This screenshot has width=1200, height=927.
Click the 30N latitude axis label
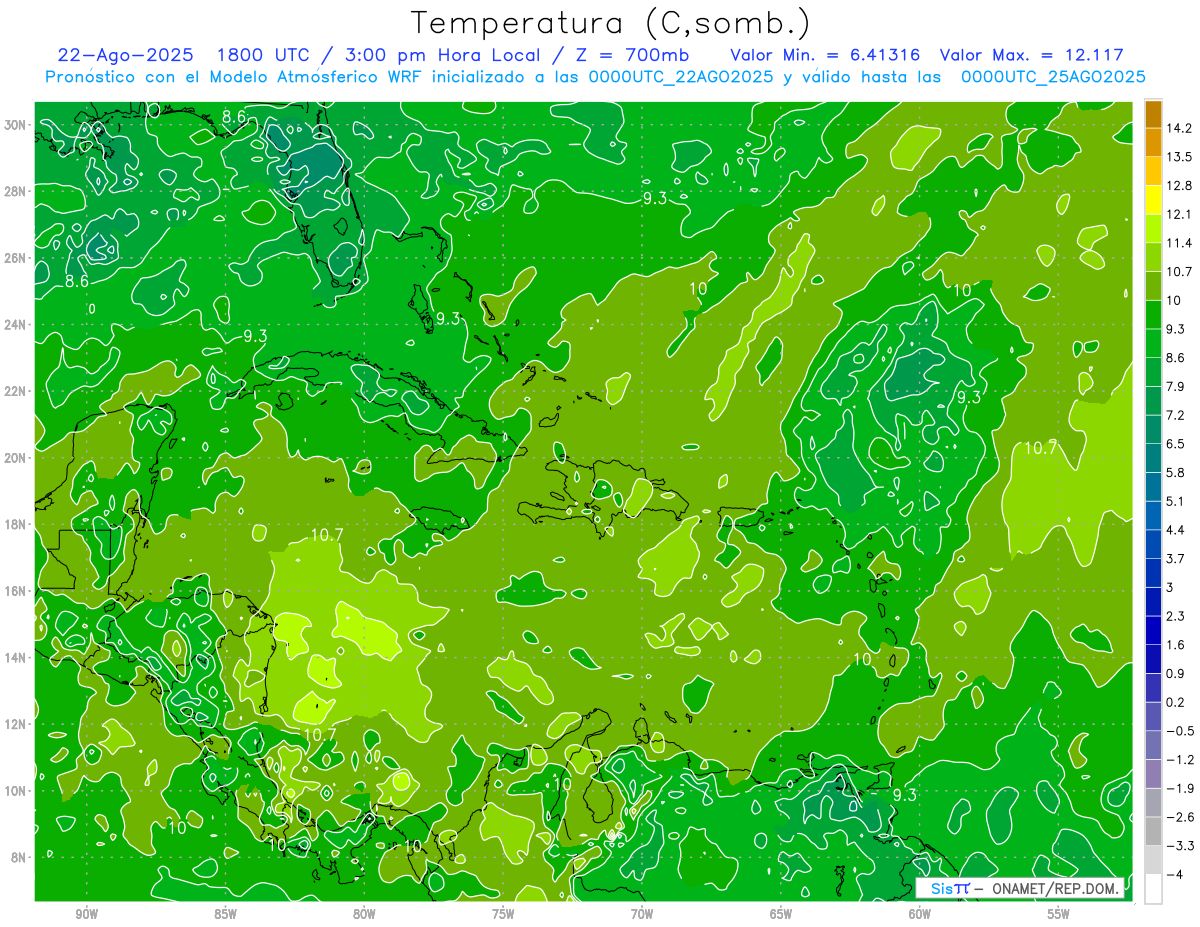[17, 125]
